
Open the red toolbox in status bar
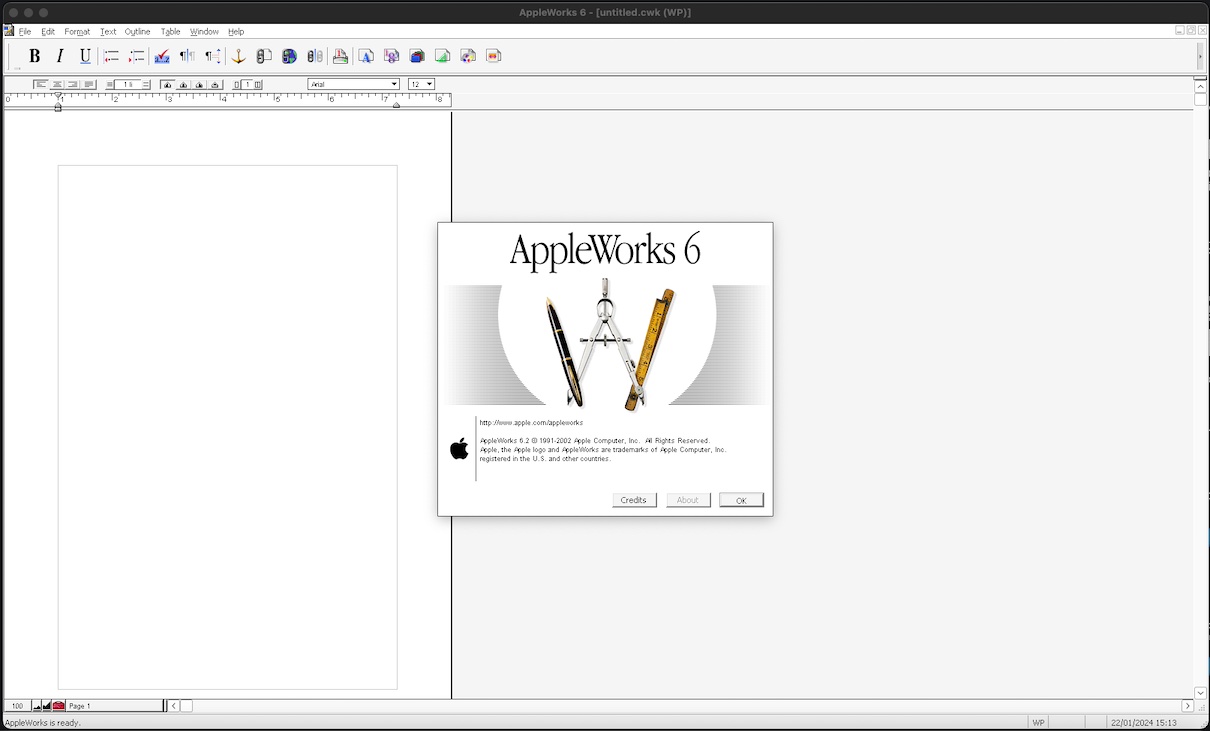click(59, 706)
